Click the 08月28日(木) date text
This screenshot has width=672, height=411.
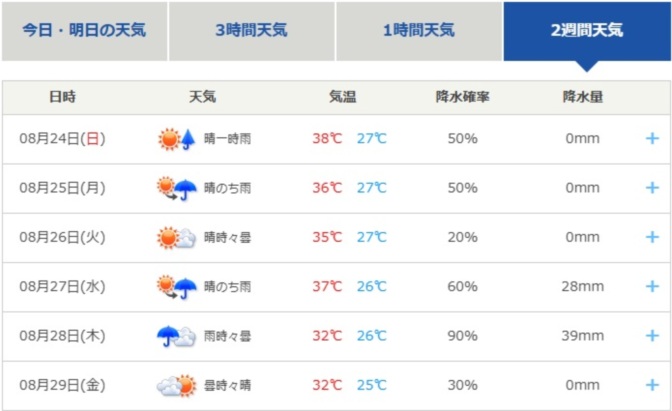(x=62, y=336)
